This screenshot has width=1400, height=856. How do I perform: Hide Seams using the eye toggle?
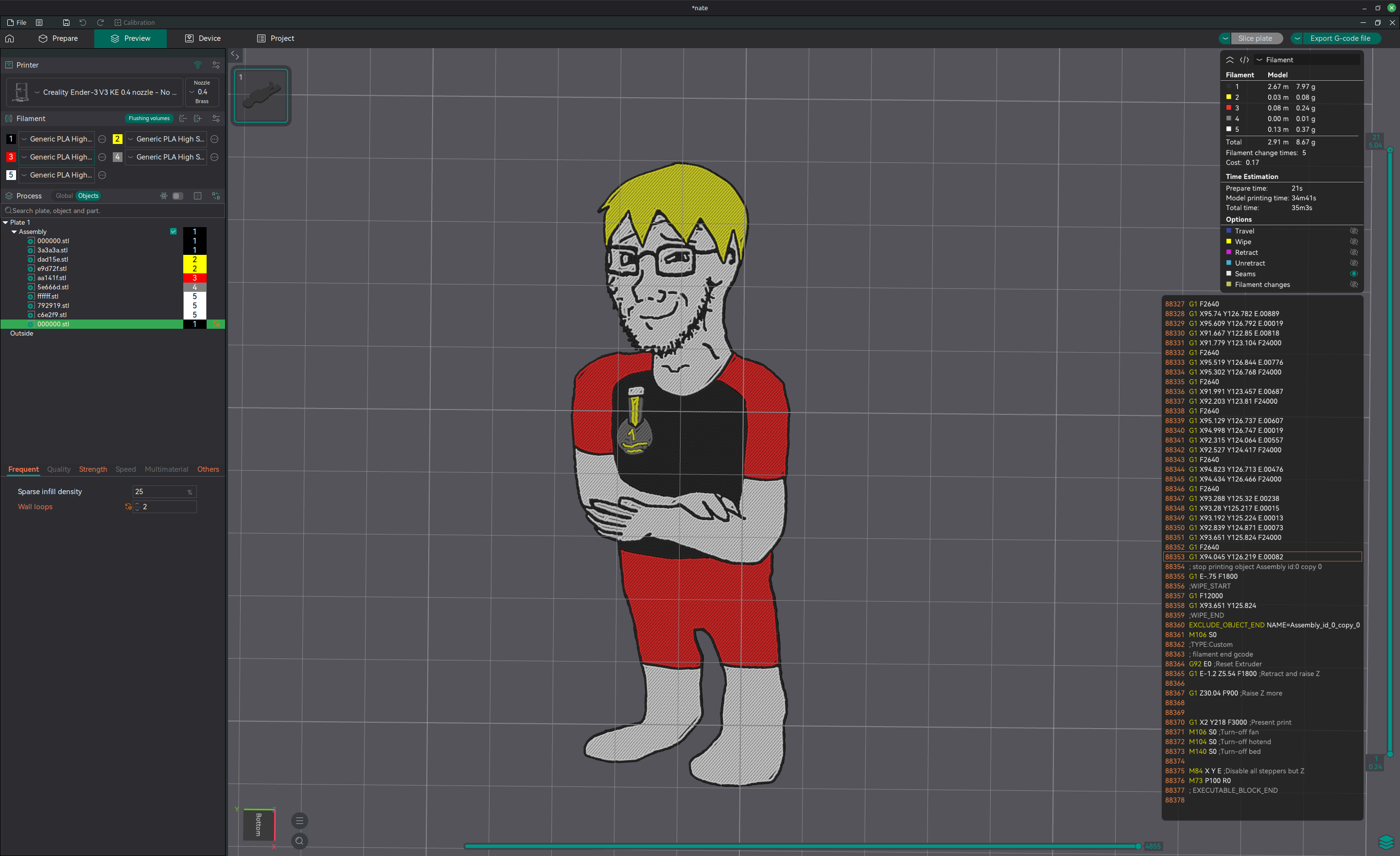(x=1353, y=274)
